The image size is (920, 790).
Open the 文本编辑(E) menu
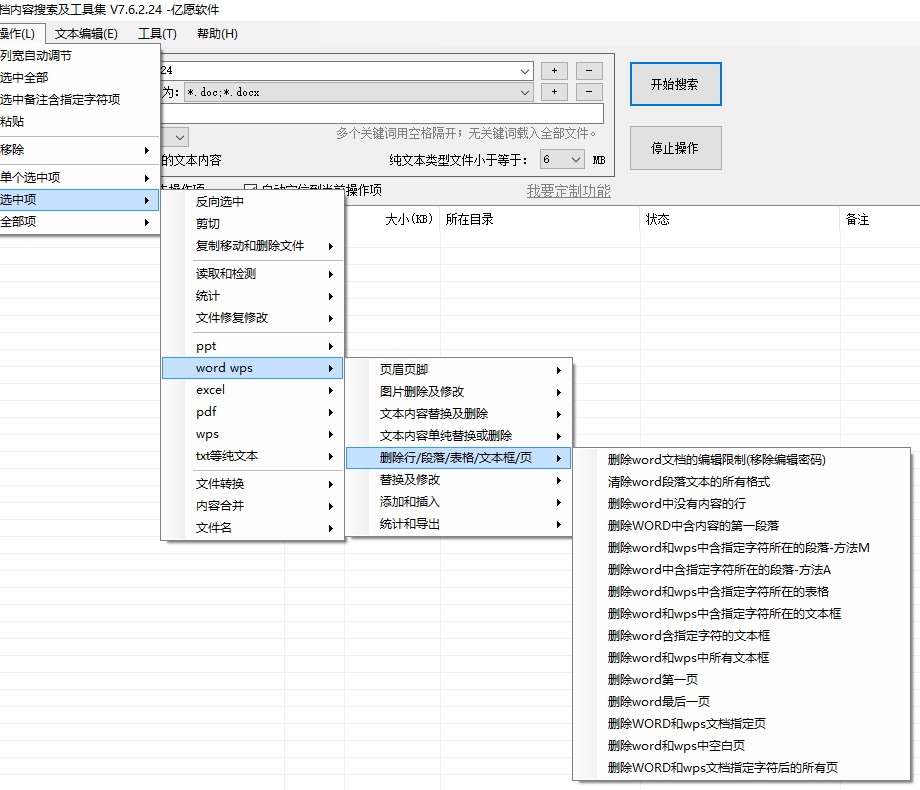pyautogui.click(x=86, y=34)
